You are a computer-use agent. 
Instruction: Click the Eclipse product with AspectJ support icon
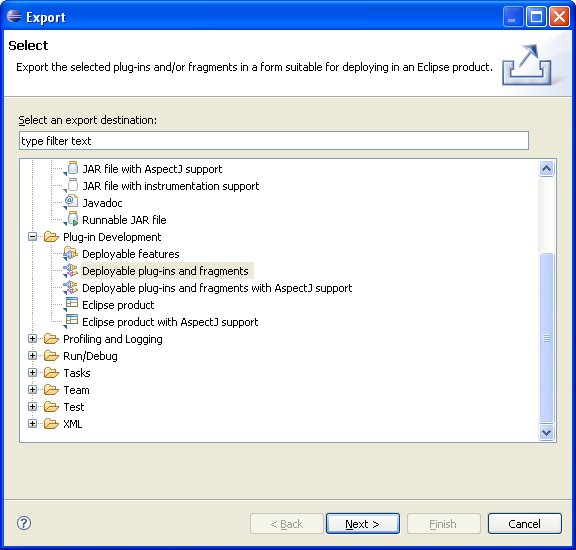click(x=71, y=321)
